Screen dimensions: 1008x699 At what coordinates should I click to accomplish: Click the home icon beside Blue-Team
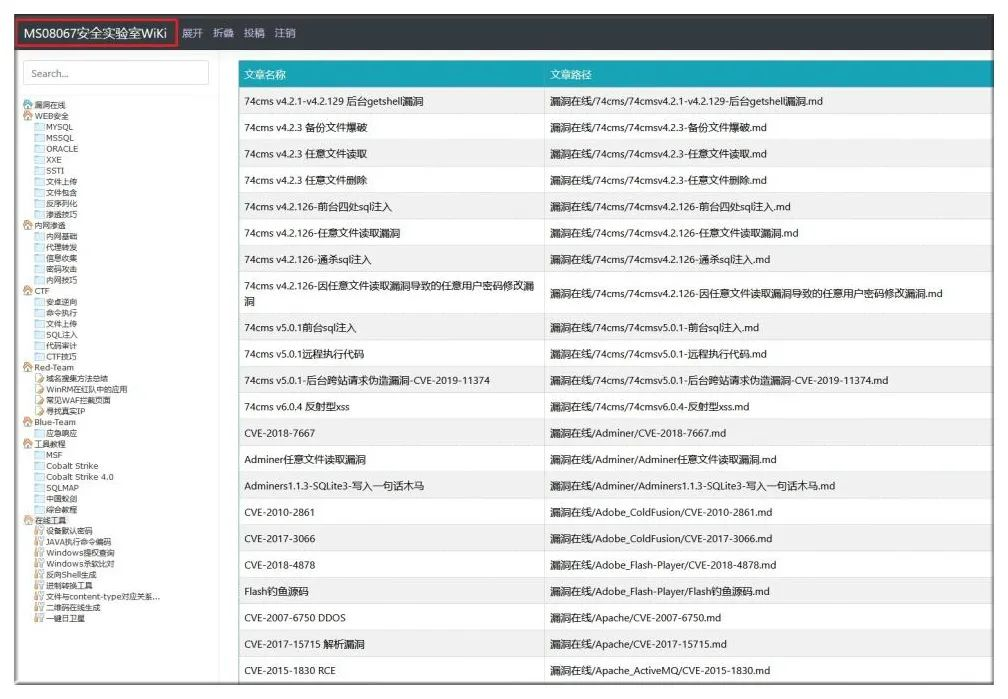[x=28, y=422]
